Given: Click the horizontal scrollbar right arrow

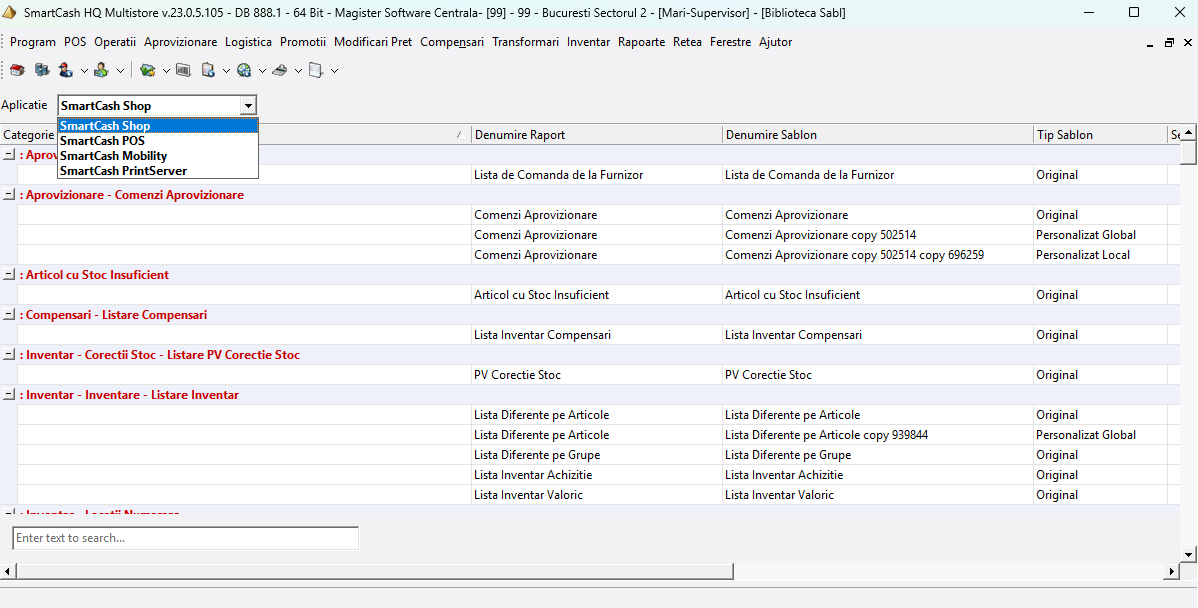Looking at the screenshot, I should [x=1173, y=571].
